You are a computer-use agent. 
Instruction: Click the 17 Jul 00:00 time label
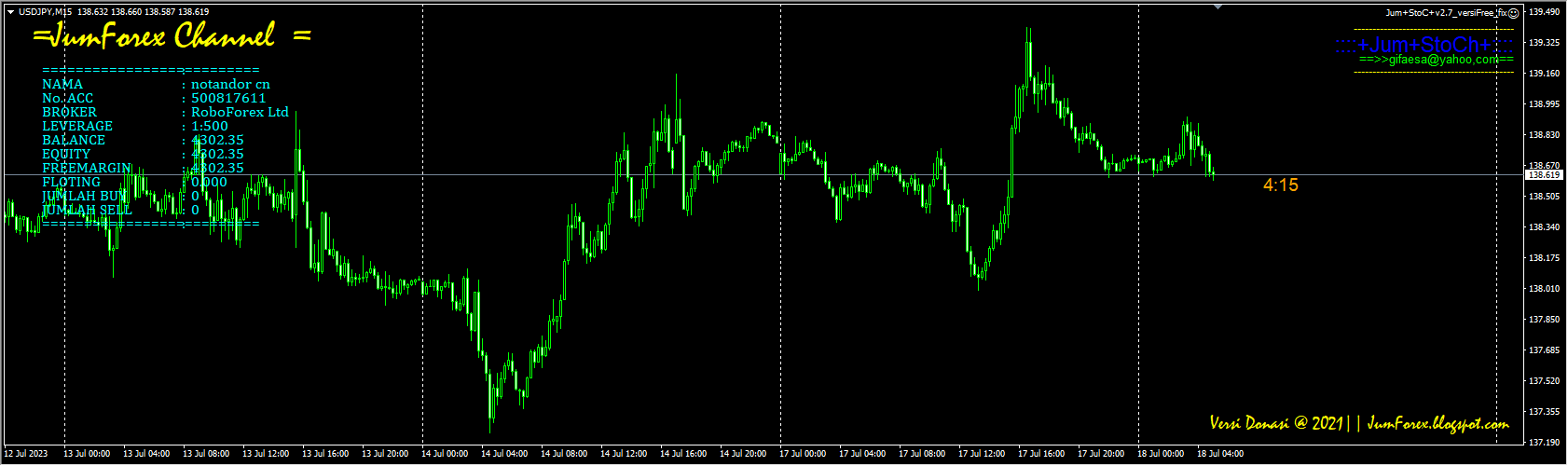(803, 454)
